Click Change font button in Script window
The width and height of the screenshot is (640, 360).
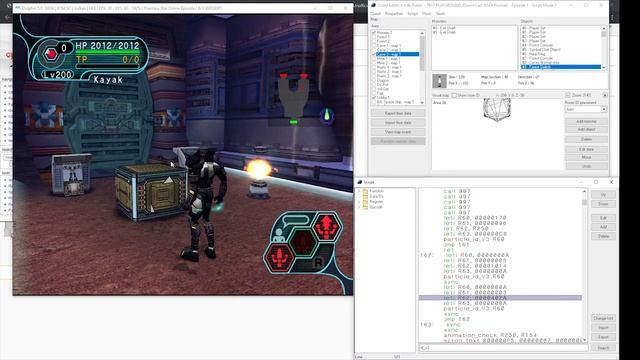(603, 318)
